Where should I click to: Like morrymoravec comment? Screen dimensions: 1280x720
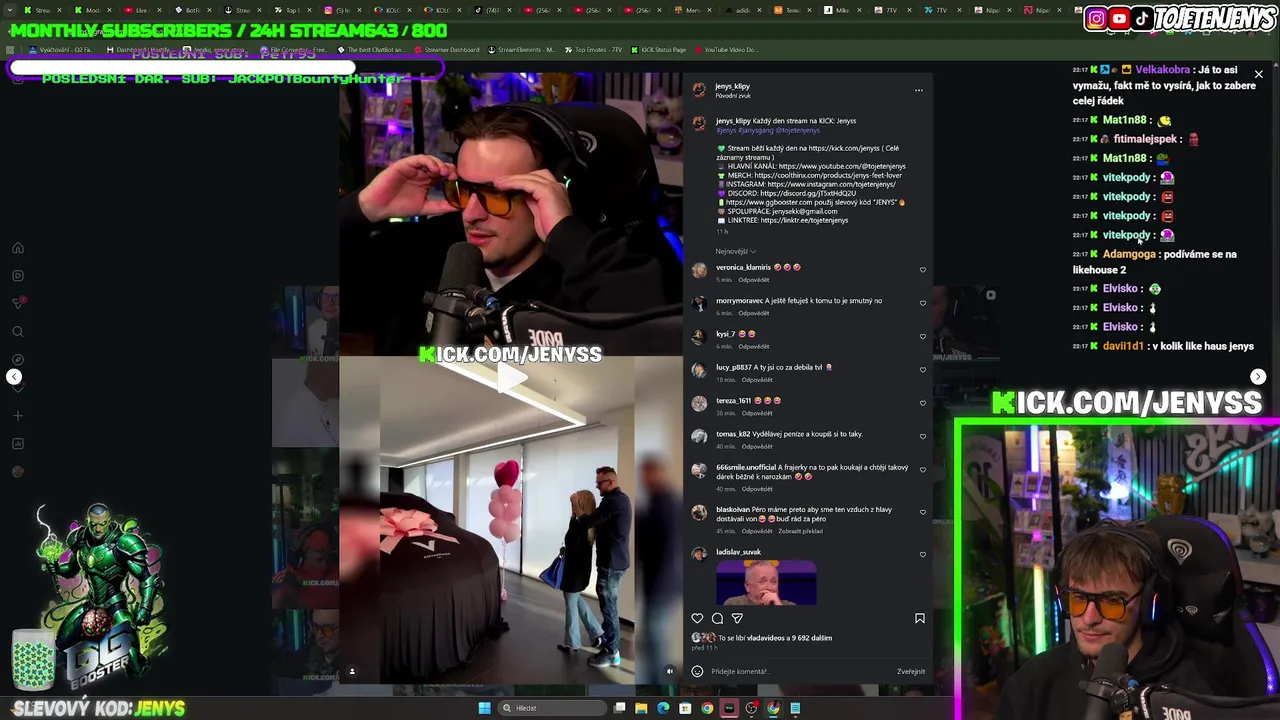[x=922, y=302]
